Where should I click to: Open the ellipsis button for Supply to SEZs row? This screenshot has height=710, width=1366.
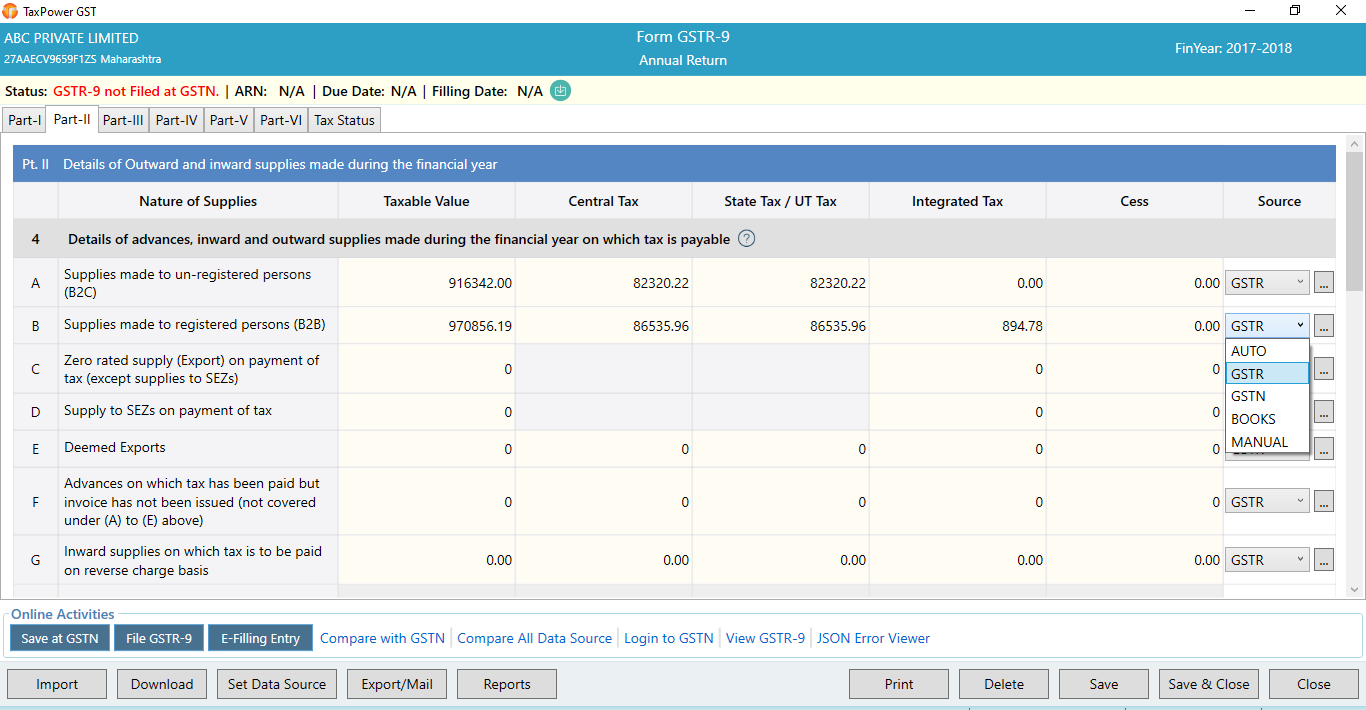[1324, 412]
